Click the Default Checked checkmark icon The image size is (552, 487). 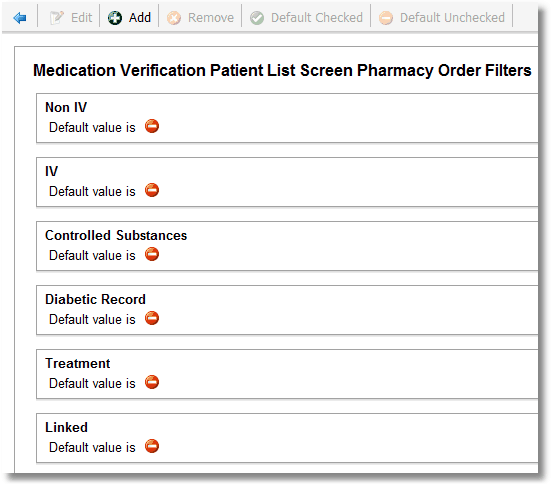tap(257, 18)
